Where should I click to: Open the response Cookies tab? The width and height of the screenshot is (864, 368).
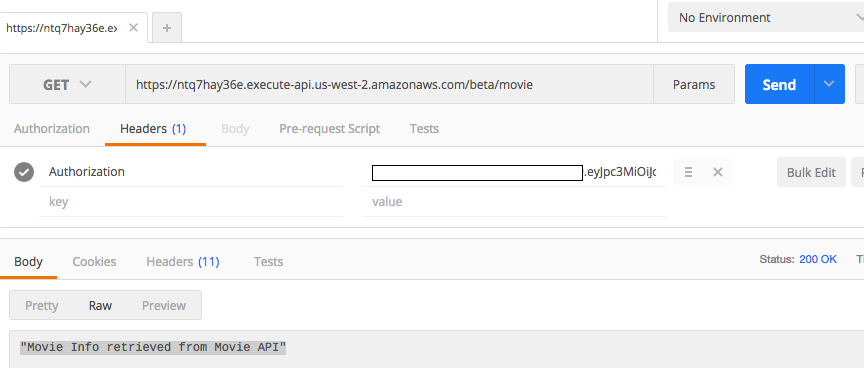(94, 262)
